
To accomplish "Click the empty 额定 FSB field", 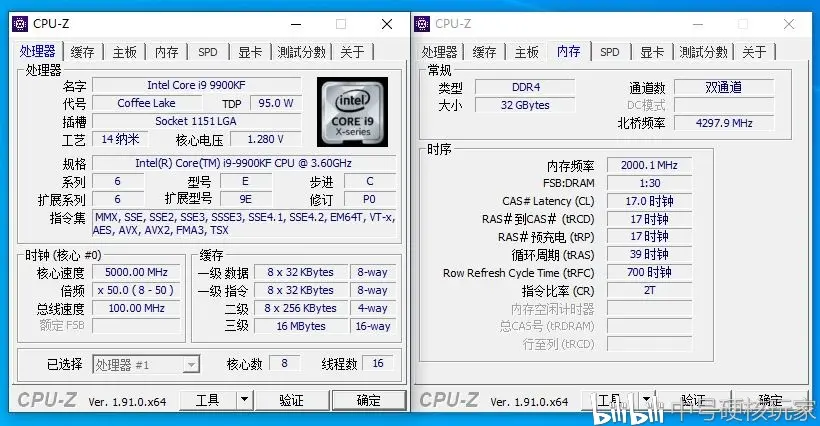I will 136,326.
